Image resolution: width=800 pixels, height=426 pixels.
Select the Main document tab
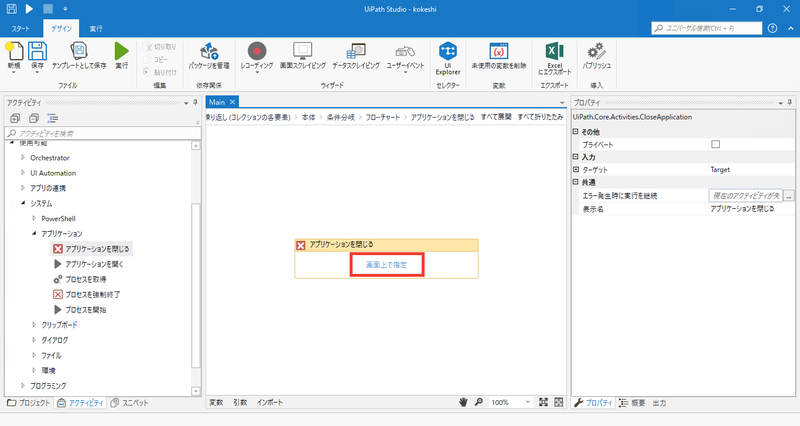pyautogui.click(x=217, y=102)
